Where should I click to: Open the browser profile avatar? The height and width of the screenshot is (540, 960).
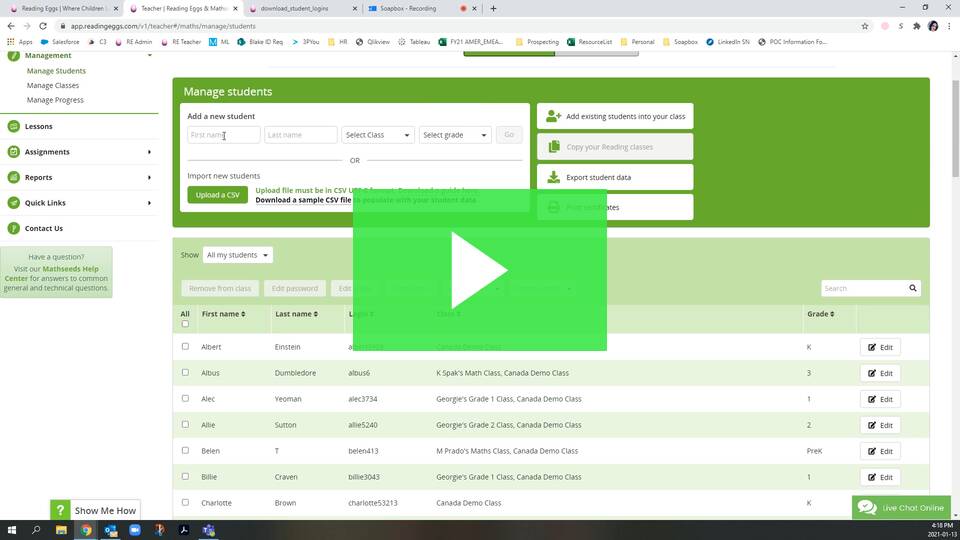pyautogui.click(x=933, y=26)
